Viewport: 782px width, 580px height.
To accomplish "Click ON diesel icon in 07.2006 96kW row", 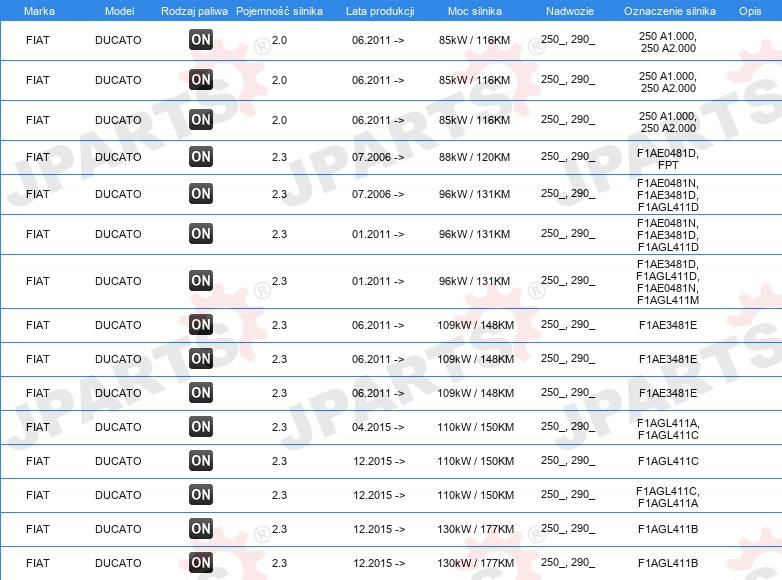I will point(201,193).
